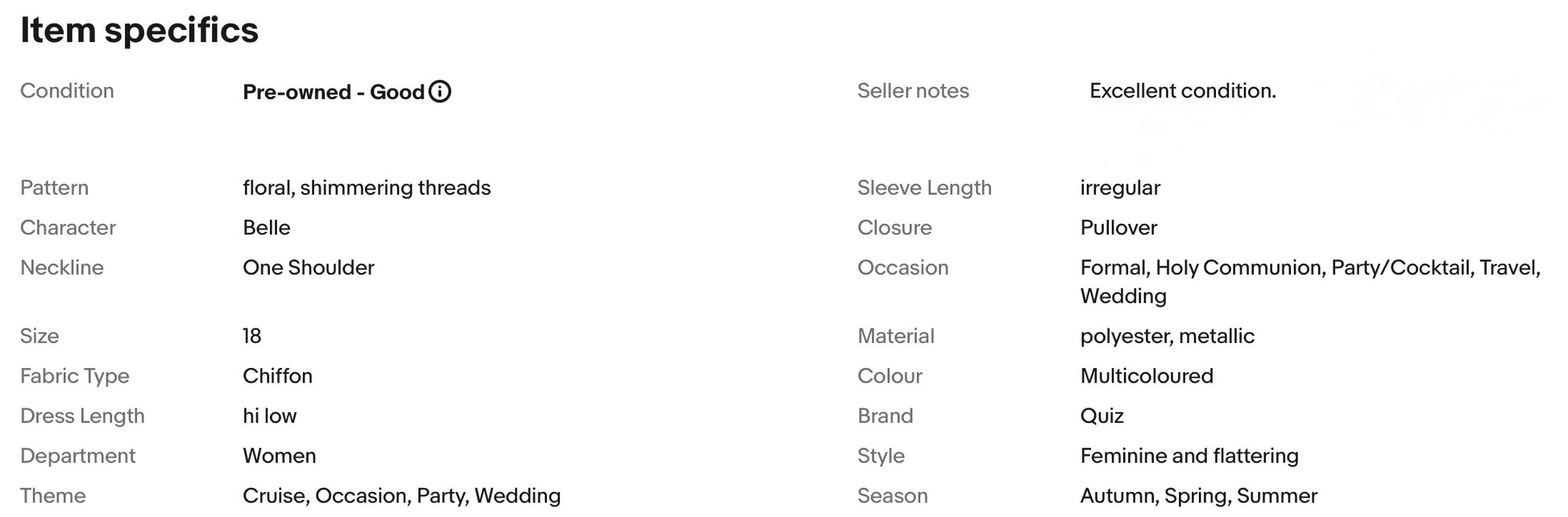Image resolution: width=1568 pixels, height=517 pixels.
Task: Click the 'Item specifics' heading
Action: pos(139,31)
